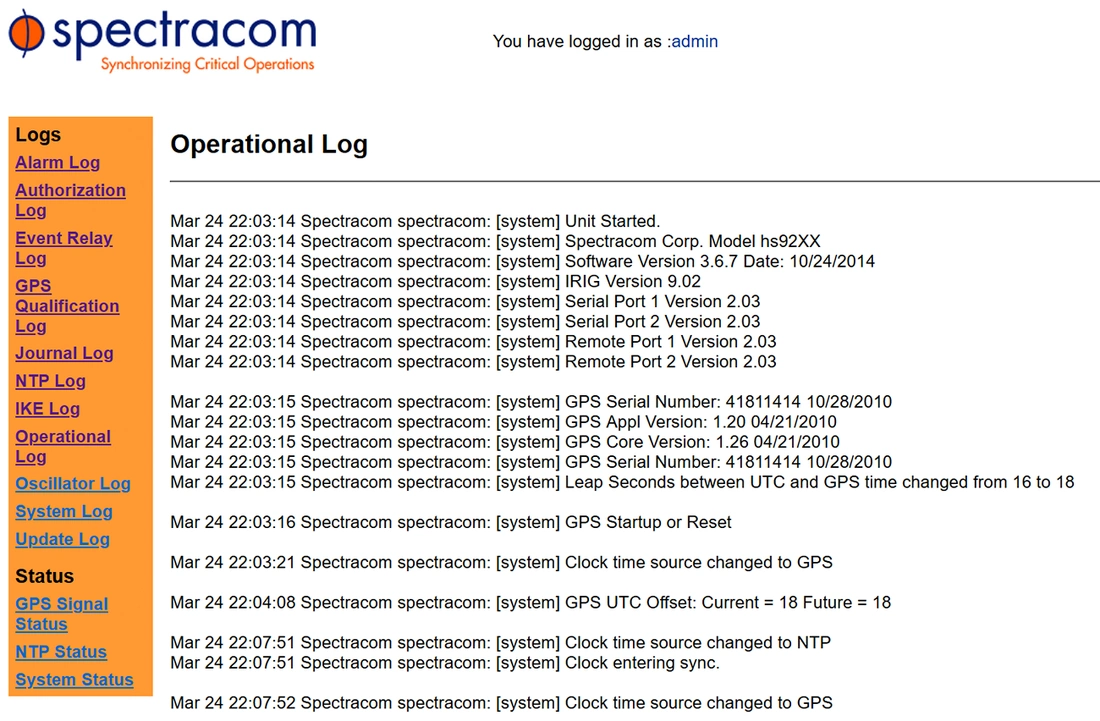This screenshot has width=1100, height=721.
Task: Click the admin username link
Action: [695, 41]
